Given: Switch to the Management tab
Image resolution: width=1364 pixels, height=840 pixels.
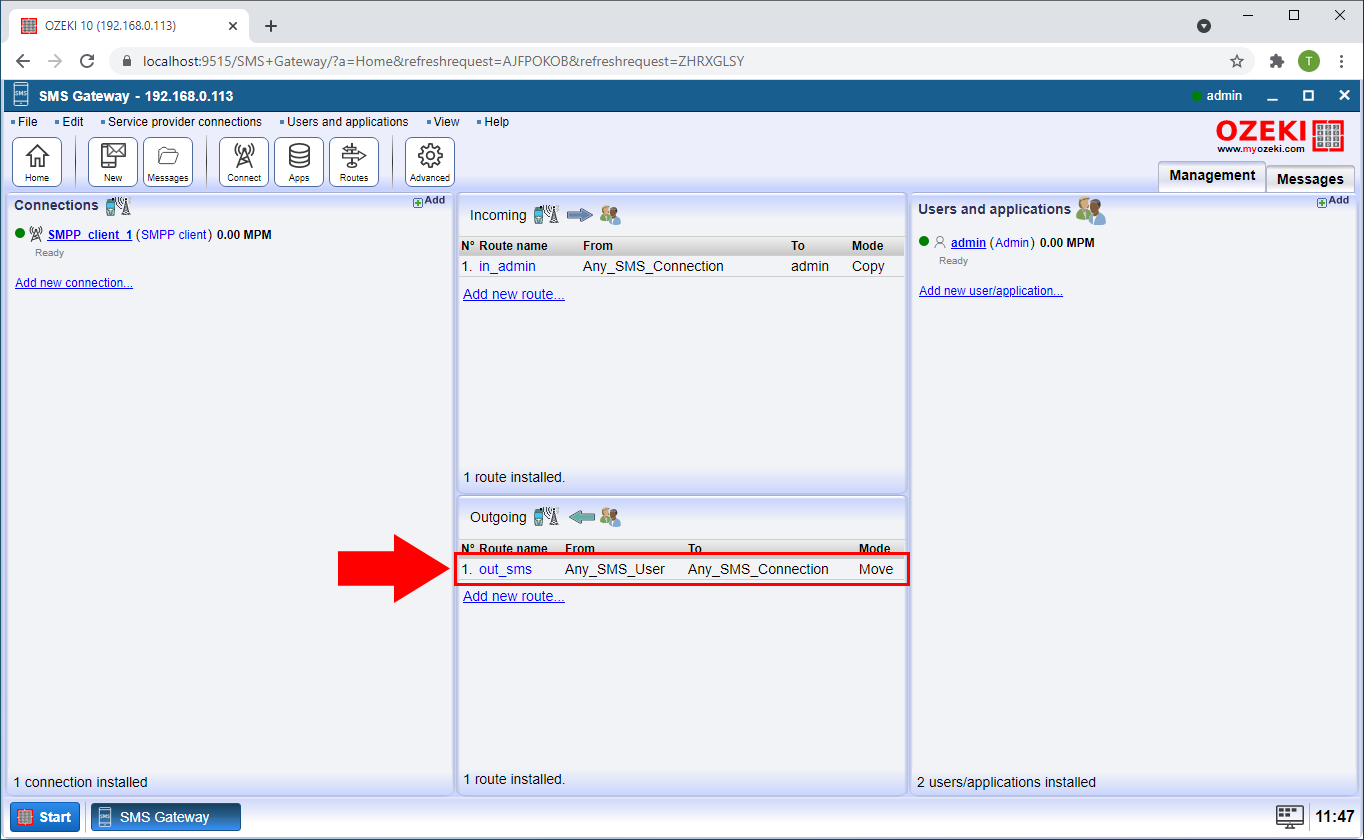Looking at the screenshot, I should point(1212,175).
